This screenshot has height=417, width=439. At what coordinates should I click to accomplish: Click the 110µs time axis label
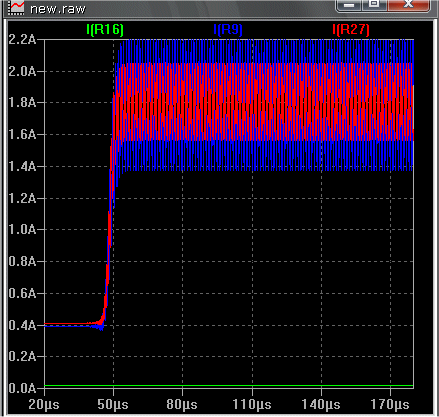pyautogui.click(x=252, y=405)
